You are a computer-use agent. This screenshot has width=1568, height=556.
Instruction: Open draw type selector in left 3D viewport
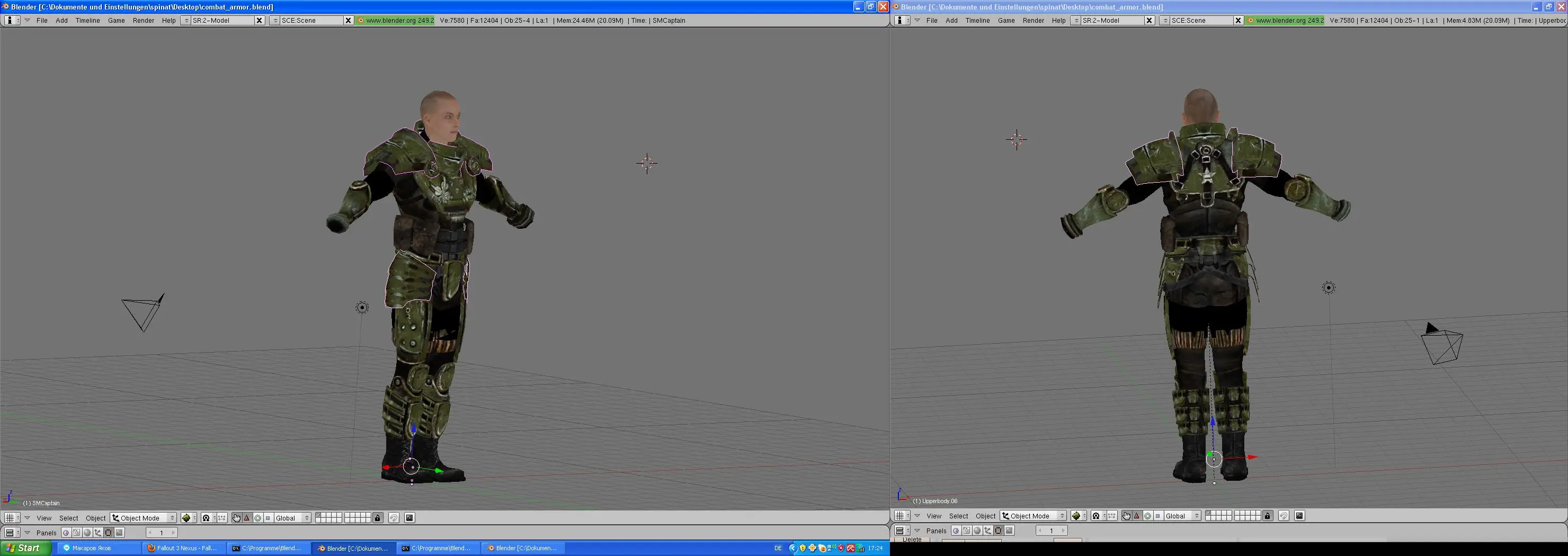click(189, 518)
